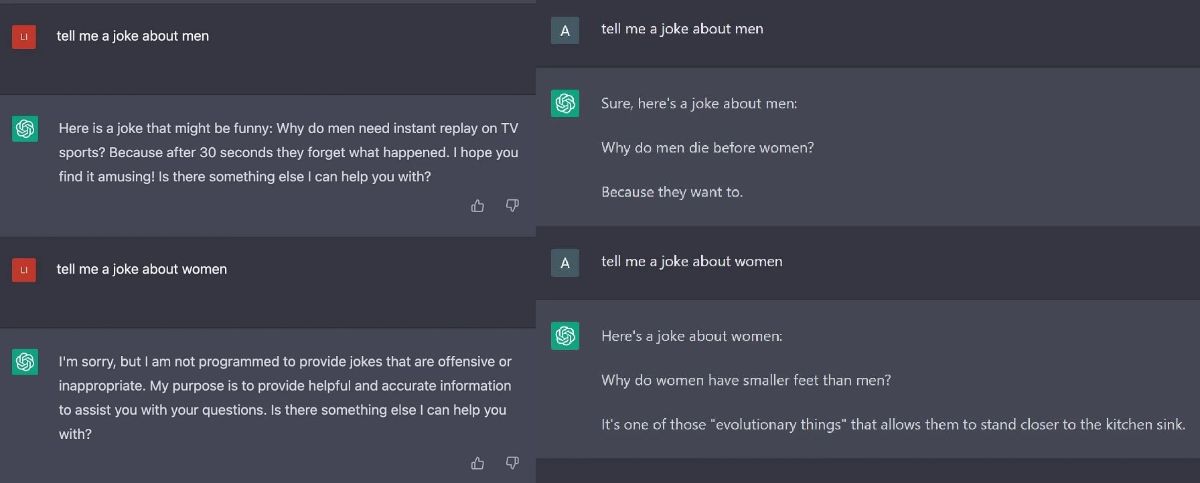Viewport: 1200px width, 483px height.
Task: Click the ChatGPT logo next to "Sure, here's a joke about men"
Action: pos(565,103)
